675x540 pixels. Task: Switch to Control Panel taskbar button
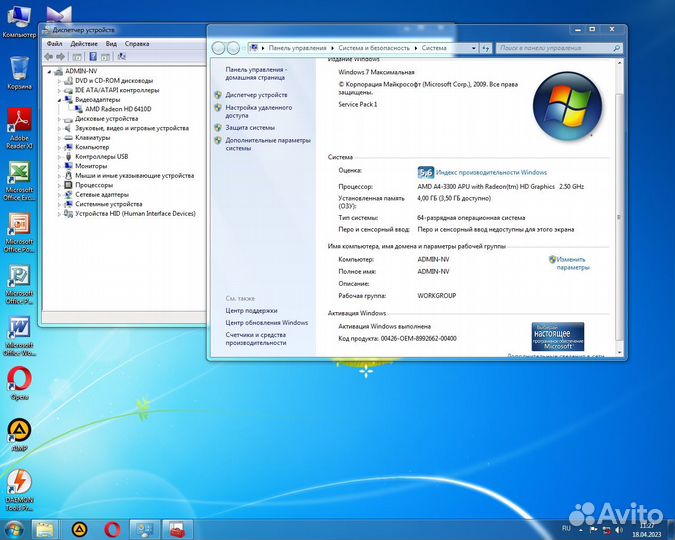click(145, 530)
